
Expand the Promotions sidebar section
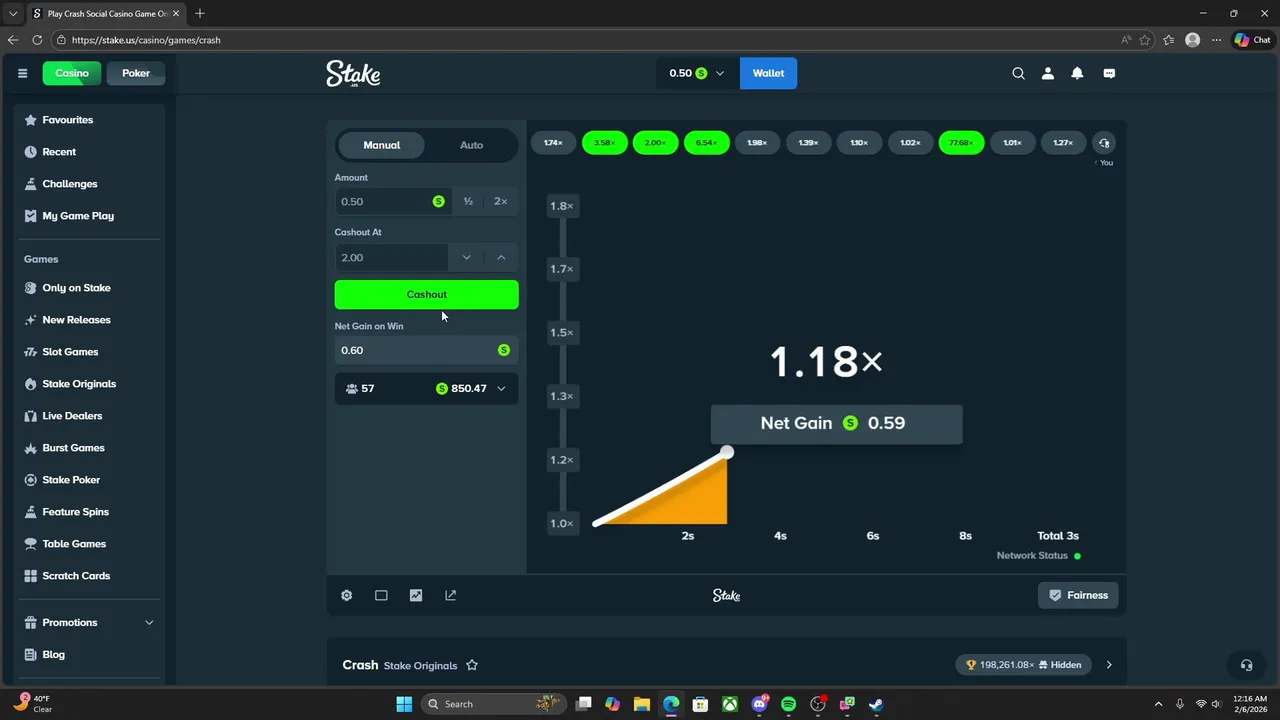pyautogui.click(x=90, y=622)
